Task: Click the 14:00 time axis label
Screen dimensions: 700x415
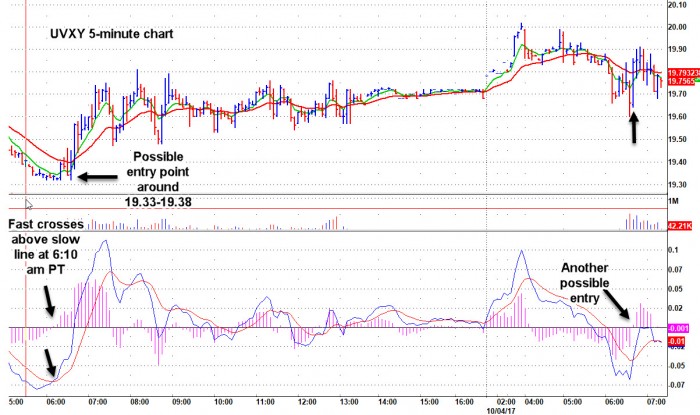Action: pos(387,402)
